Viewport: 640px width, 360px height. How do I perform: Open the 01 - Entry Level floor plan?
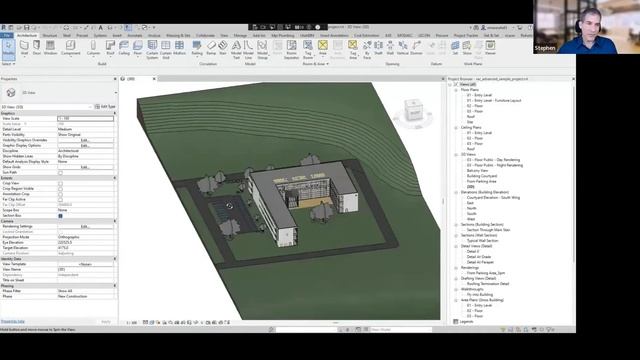pyautogui.click(x=479, y=95)
